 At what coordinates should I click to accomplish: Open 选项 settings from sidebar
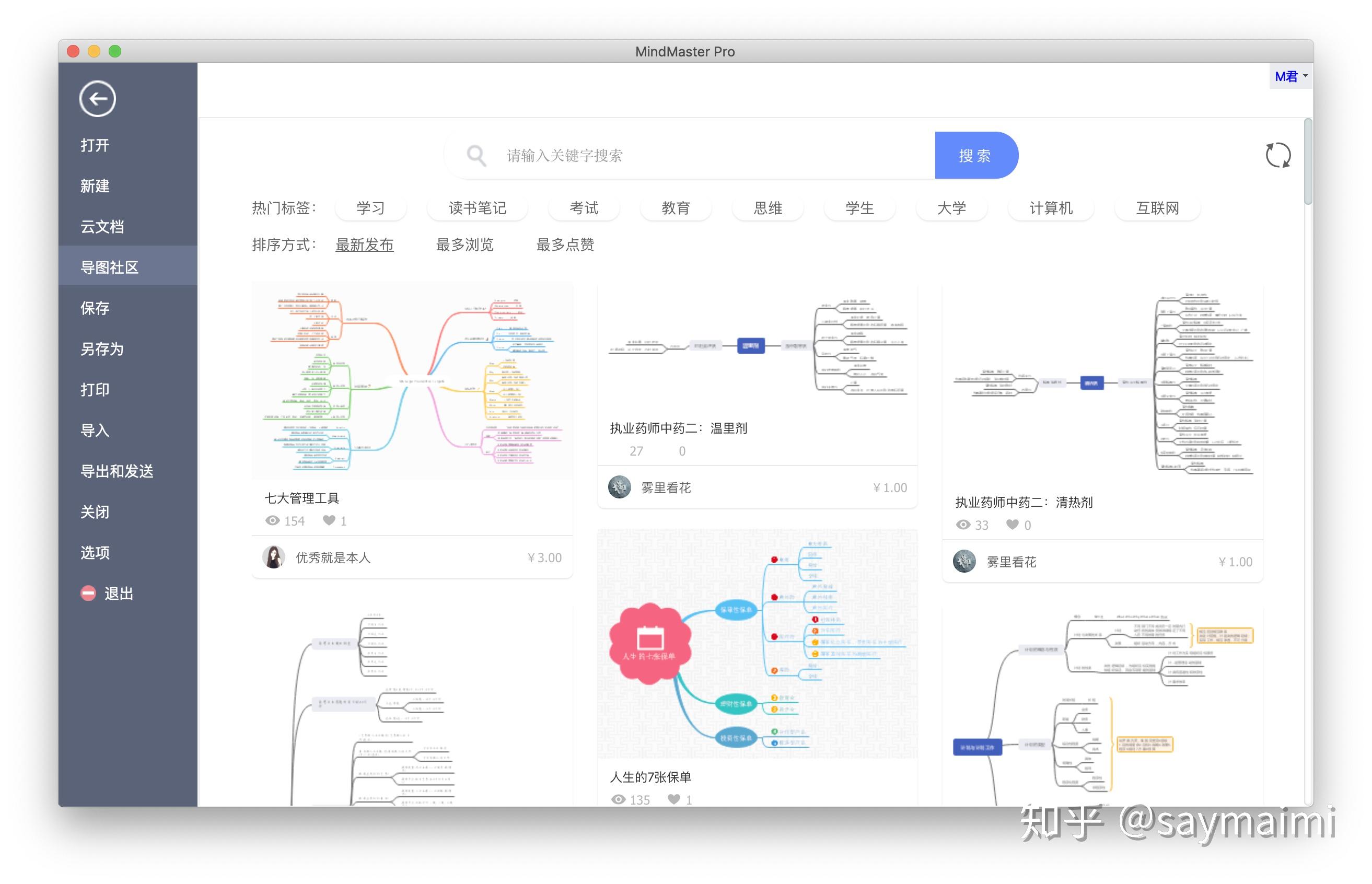[x=94, y=552]
